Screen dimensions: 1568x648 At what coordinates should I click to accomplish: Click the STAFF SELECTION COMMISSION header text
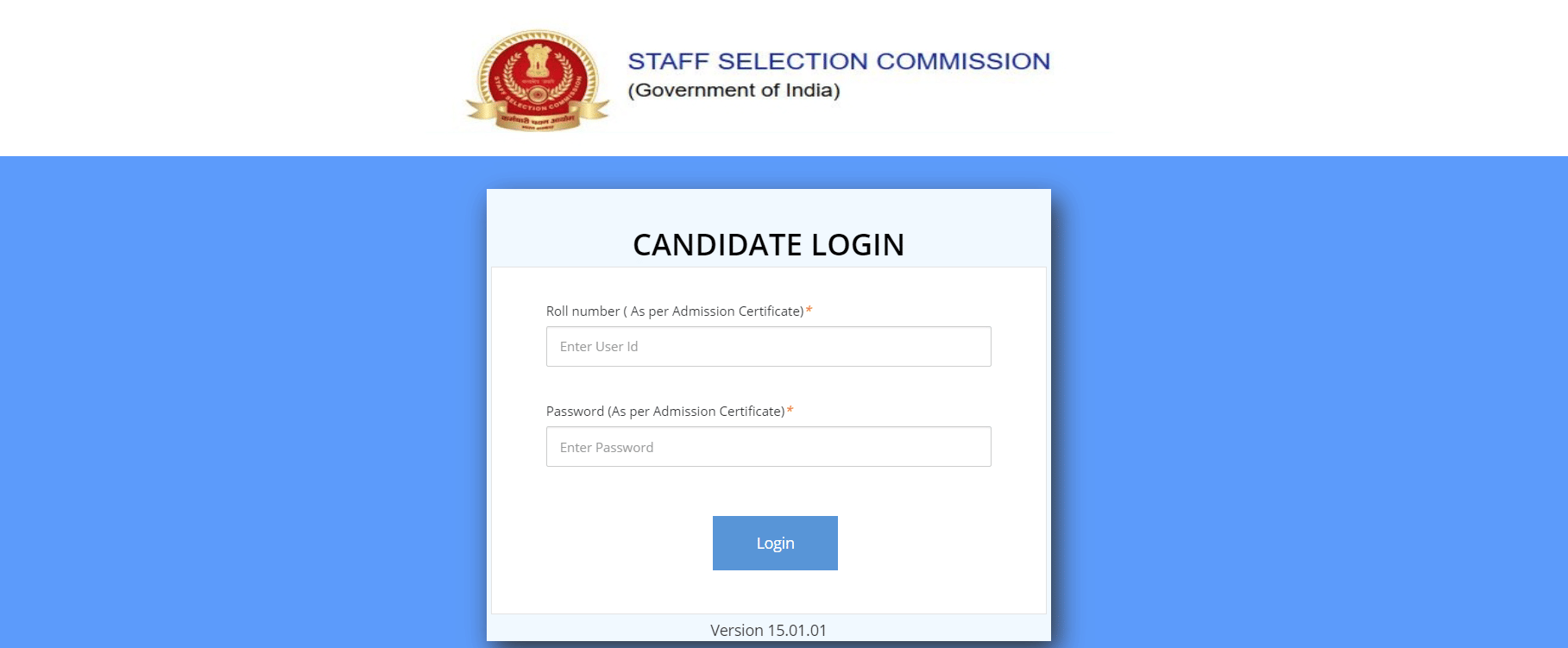[x=838, y=60]
